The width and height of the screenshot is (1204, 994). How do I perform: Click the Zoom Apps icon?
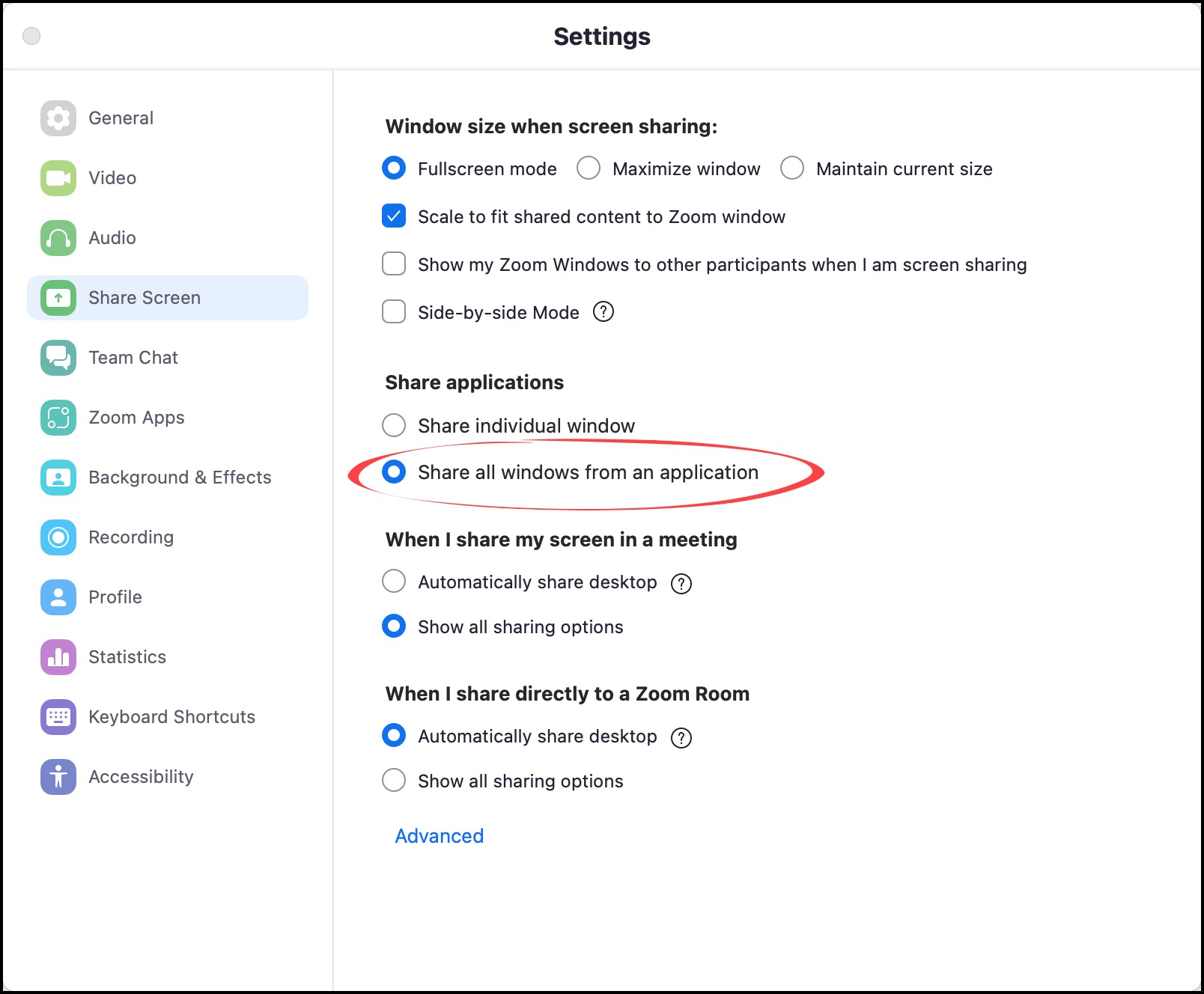click(x=58, y=418)
